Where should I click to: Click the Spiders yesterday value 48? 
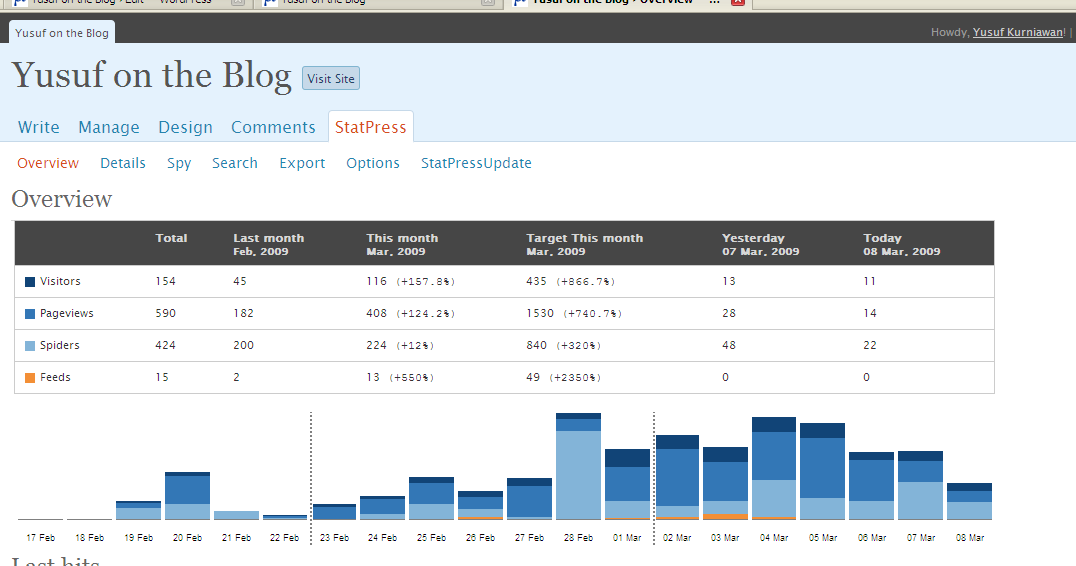(x=729, y=345)
